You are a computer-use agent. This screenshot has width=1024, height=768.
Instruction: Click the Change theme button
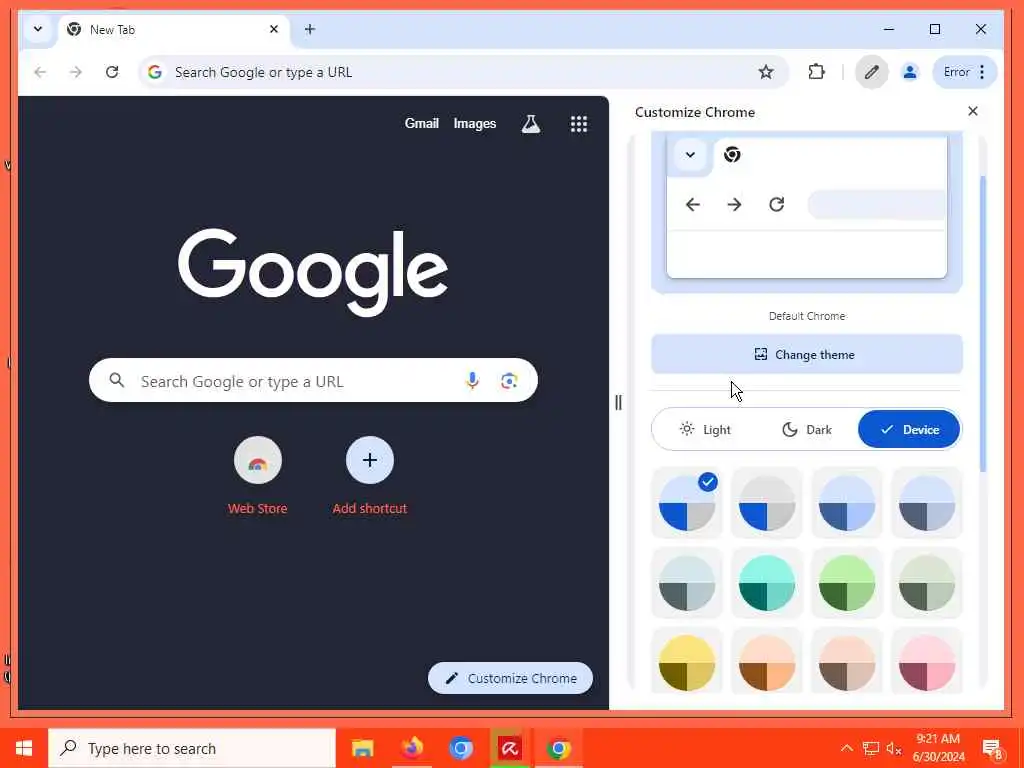point(807,354)
